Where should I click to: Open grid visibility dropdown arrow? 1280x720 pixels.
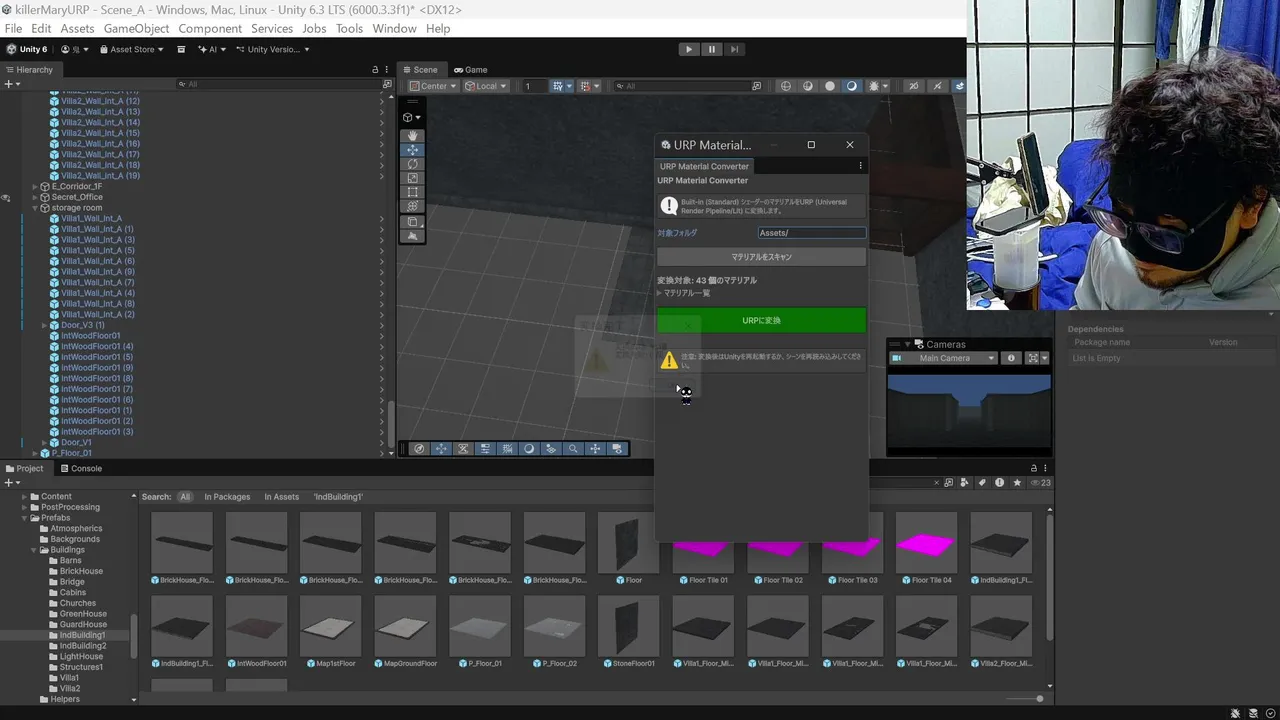569,86
